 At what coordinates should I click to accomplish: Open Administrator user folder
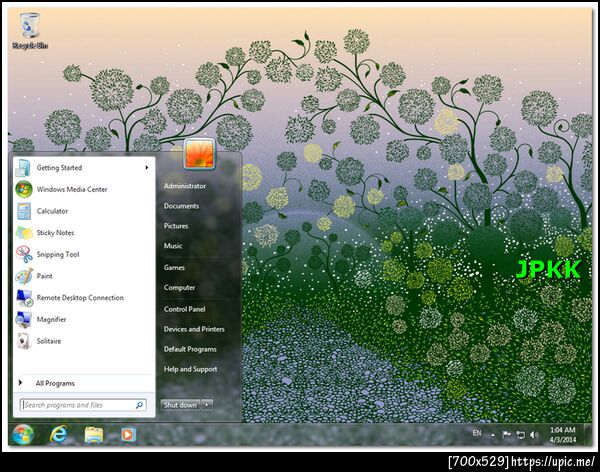[185, 186]
